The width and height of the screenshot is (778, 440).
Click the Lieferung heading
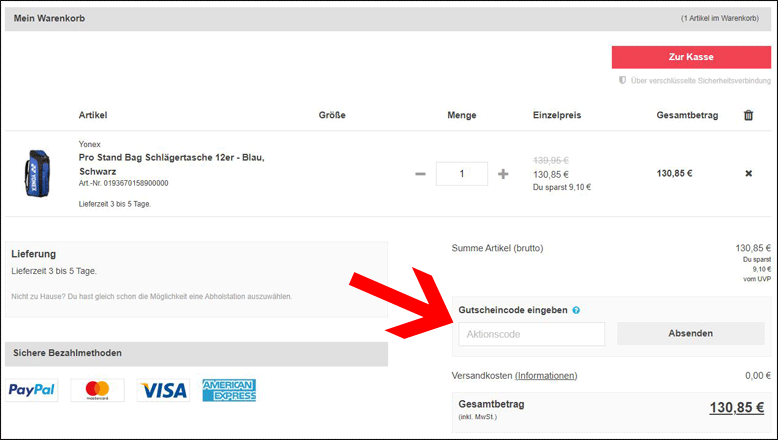(33, 254)
